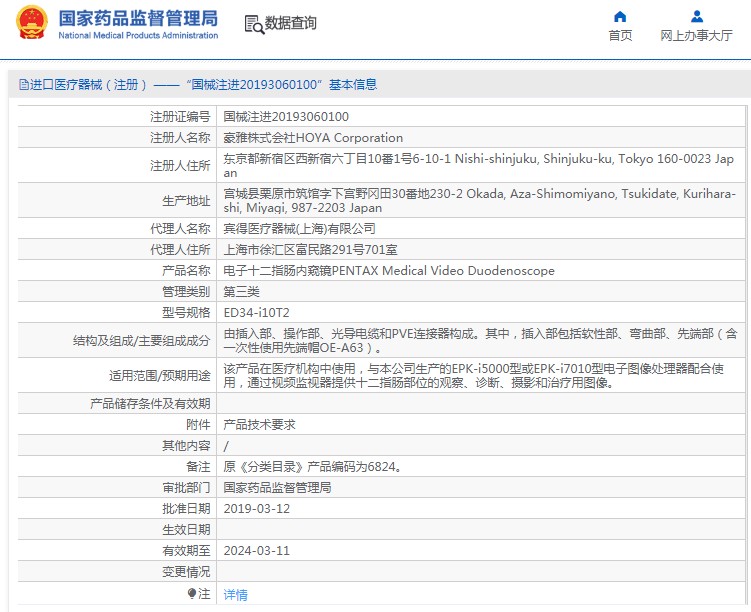Click National Medical Products Administration subtitle

(x=138, y=35)
